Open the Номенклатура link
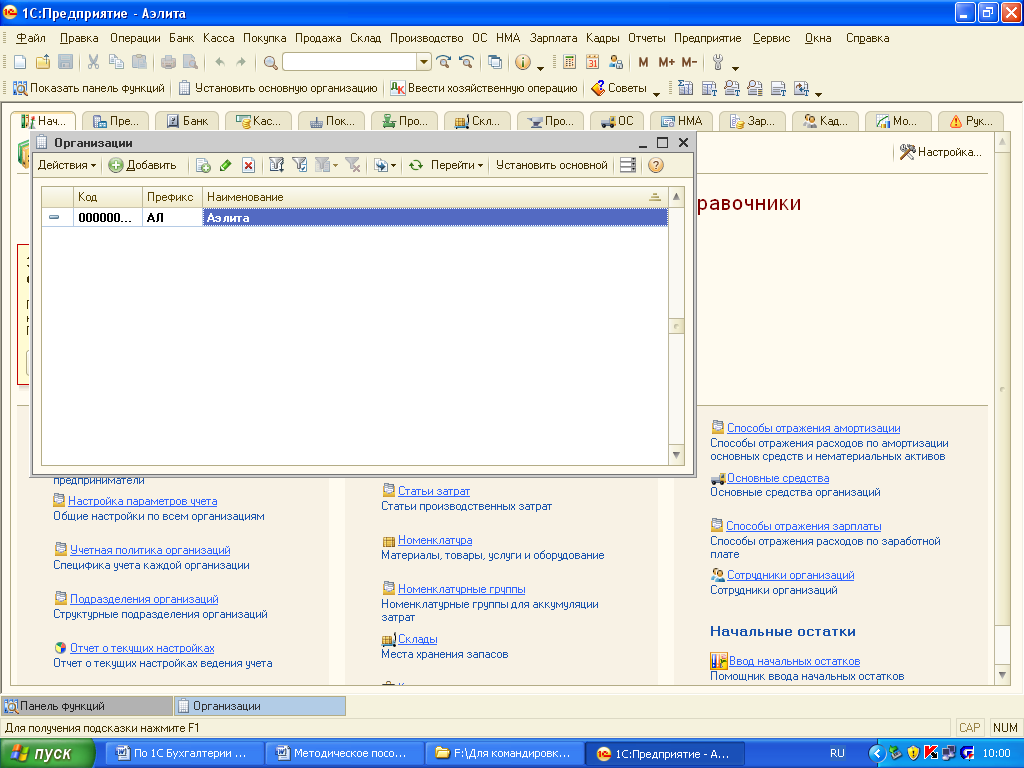Viewport: 1024px width, 768px height. pos(435,540)
